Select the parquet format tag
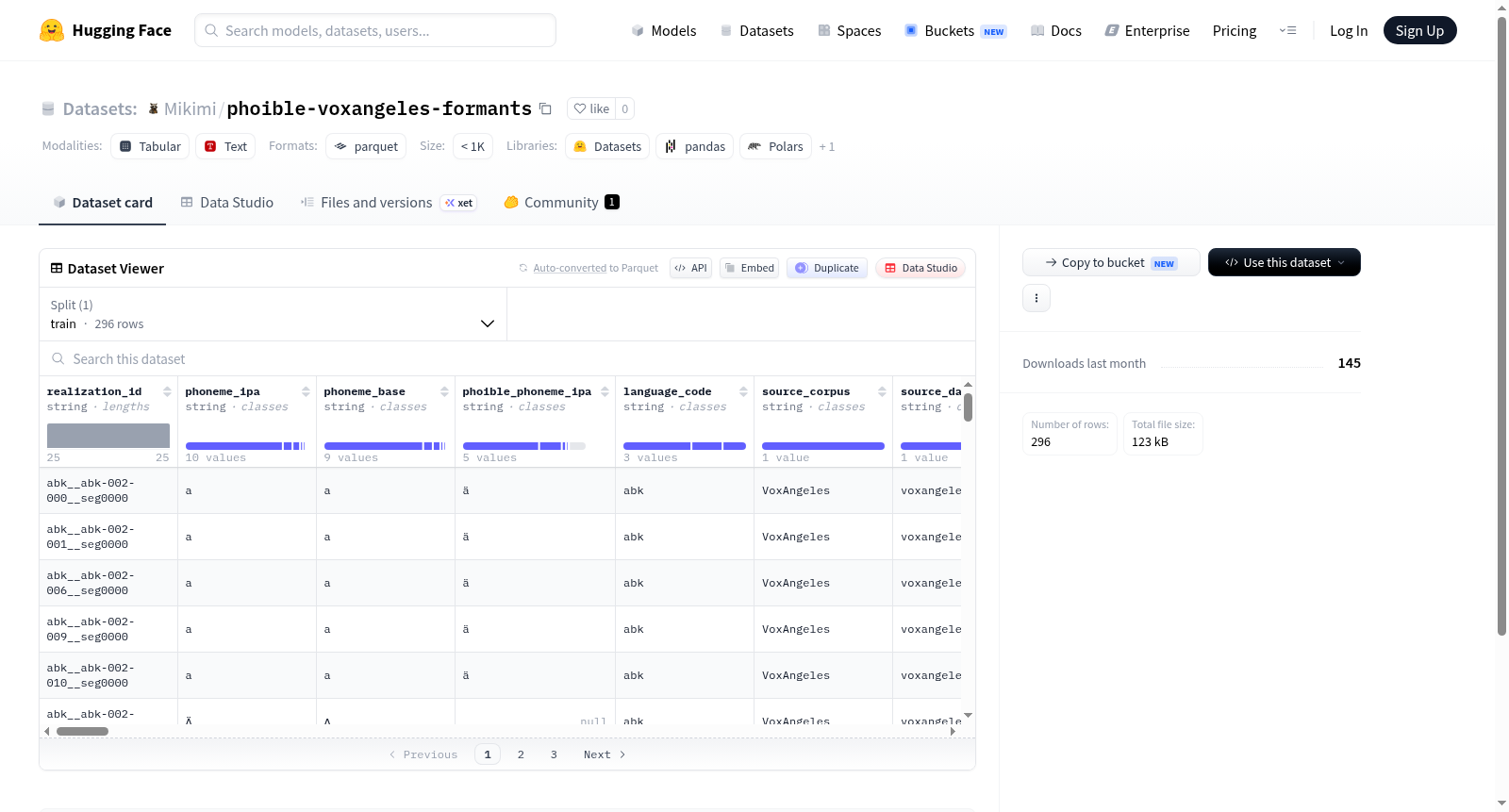Image resolution: width=1509 pixels, height=812 pixels. pos(366,146)
